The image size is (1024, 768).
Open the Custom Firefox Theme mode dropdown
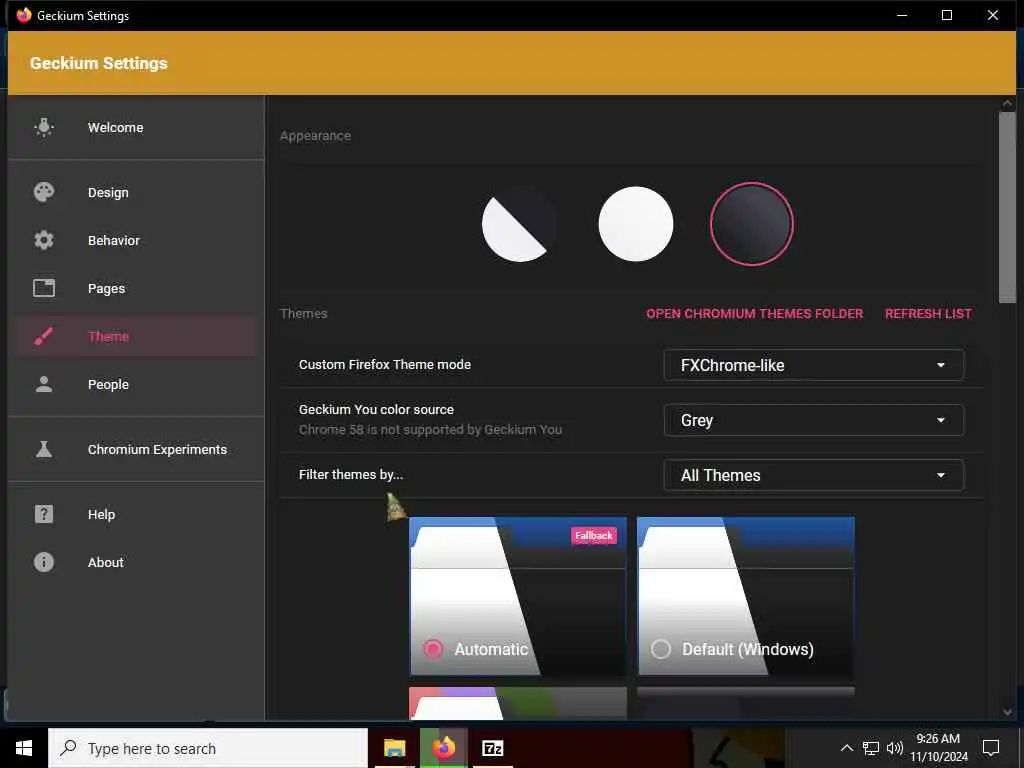(x=814, y=365)
